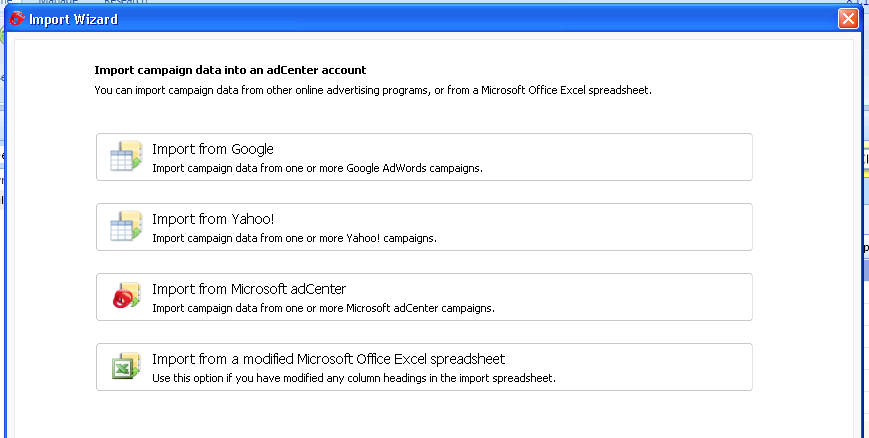Switch to the partially hidden Research tab
Screen dimensions: 869x438
[125, 2]
